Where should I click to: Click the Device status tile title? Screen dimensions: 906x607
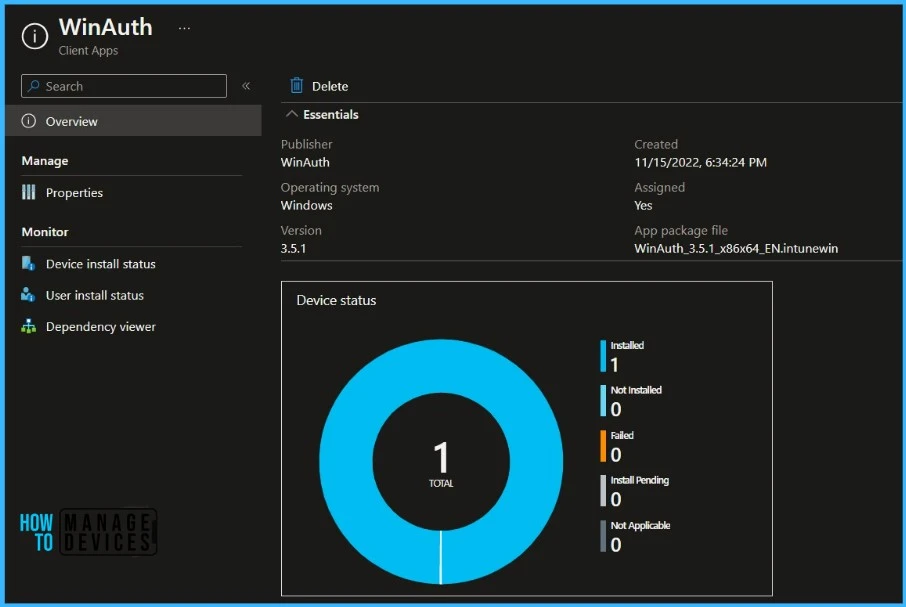[x=336, y=300]
